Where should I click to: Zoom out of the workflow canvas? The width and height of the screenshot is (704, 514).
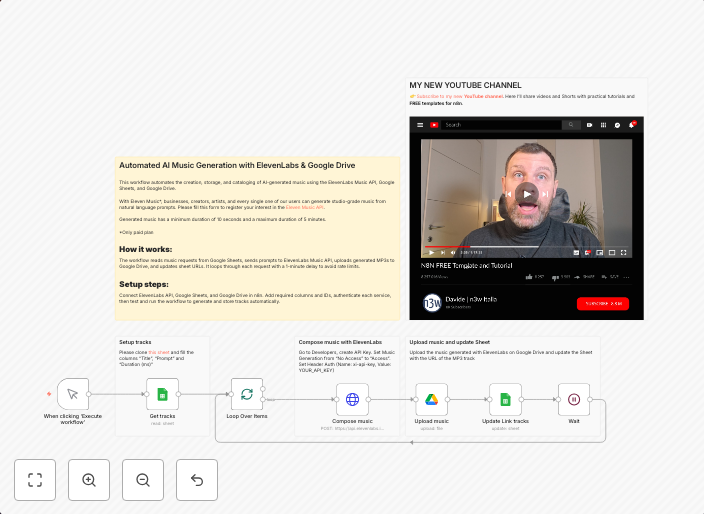click(143, 480)
